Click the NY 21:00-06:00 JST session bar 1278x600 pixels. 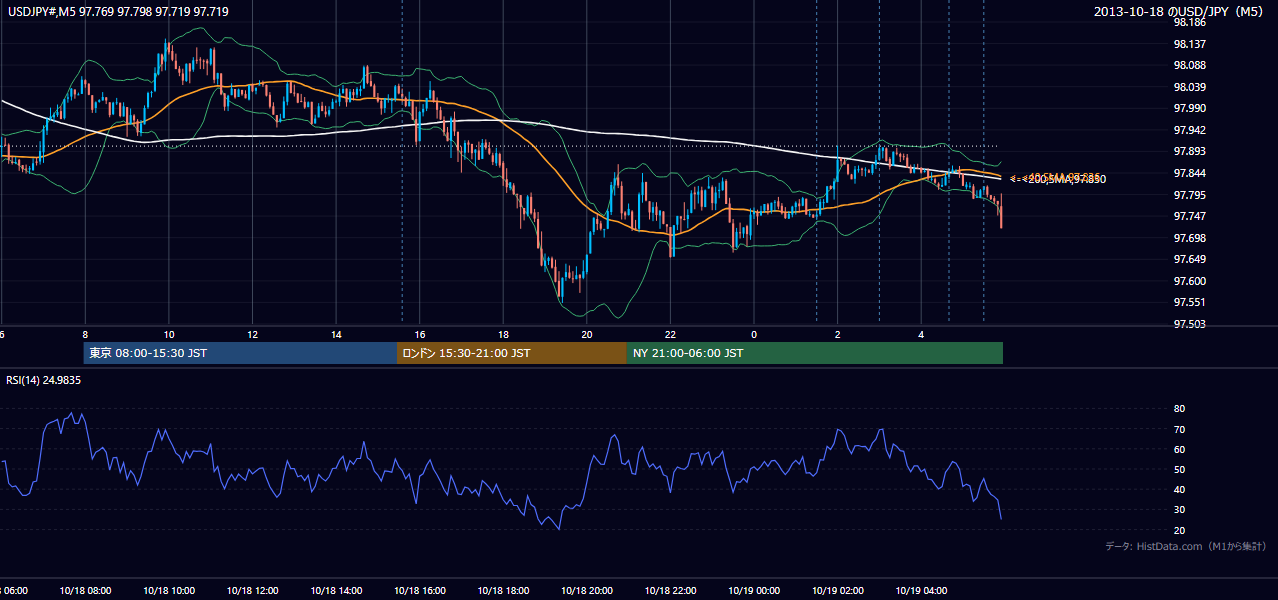814,353
